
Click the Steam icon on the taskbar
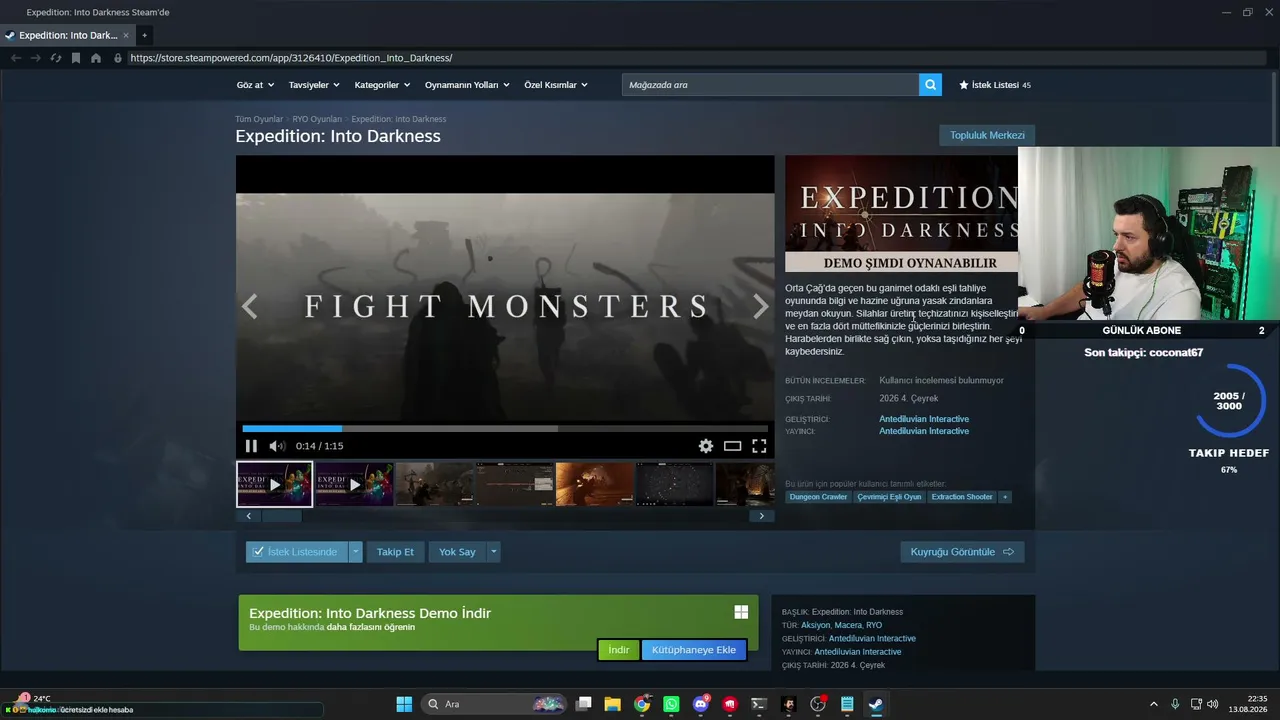[875, 704]
